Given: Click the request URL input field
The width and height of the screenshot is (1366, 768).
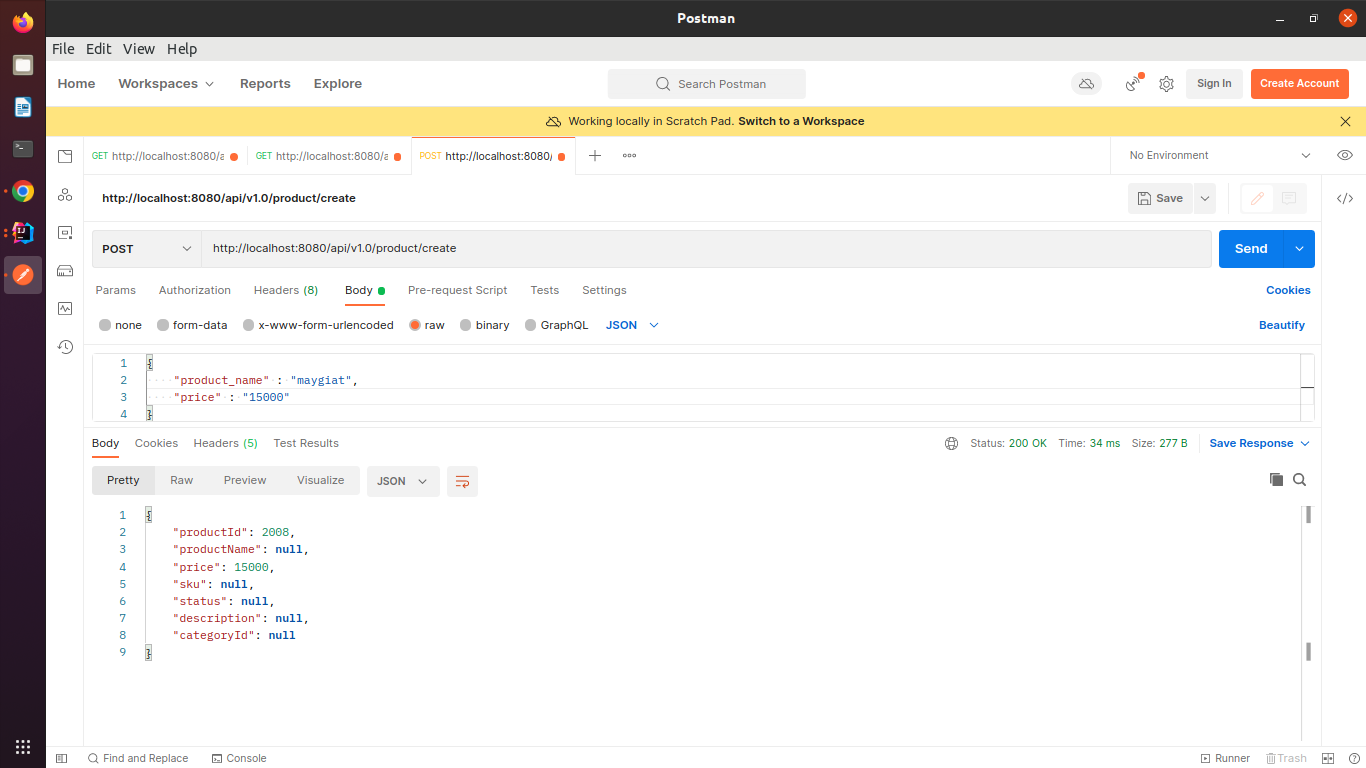Looking at the screenshot, I should pos(706,249).
